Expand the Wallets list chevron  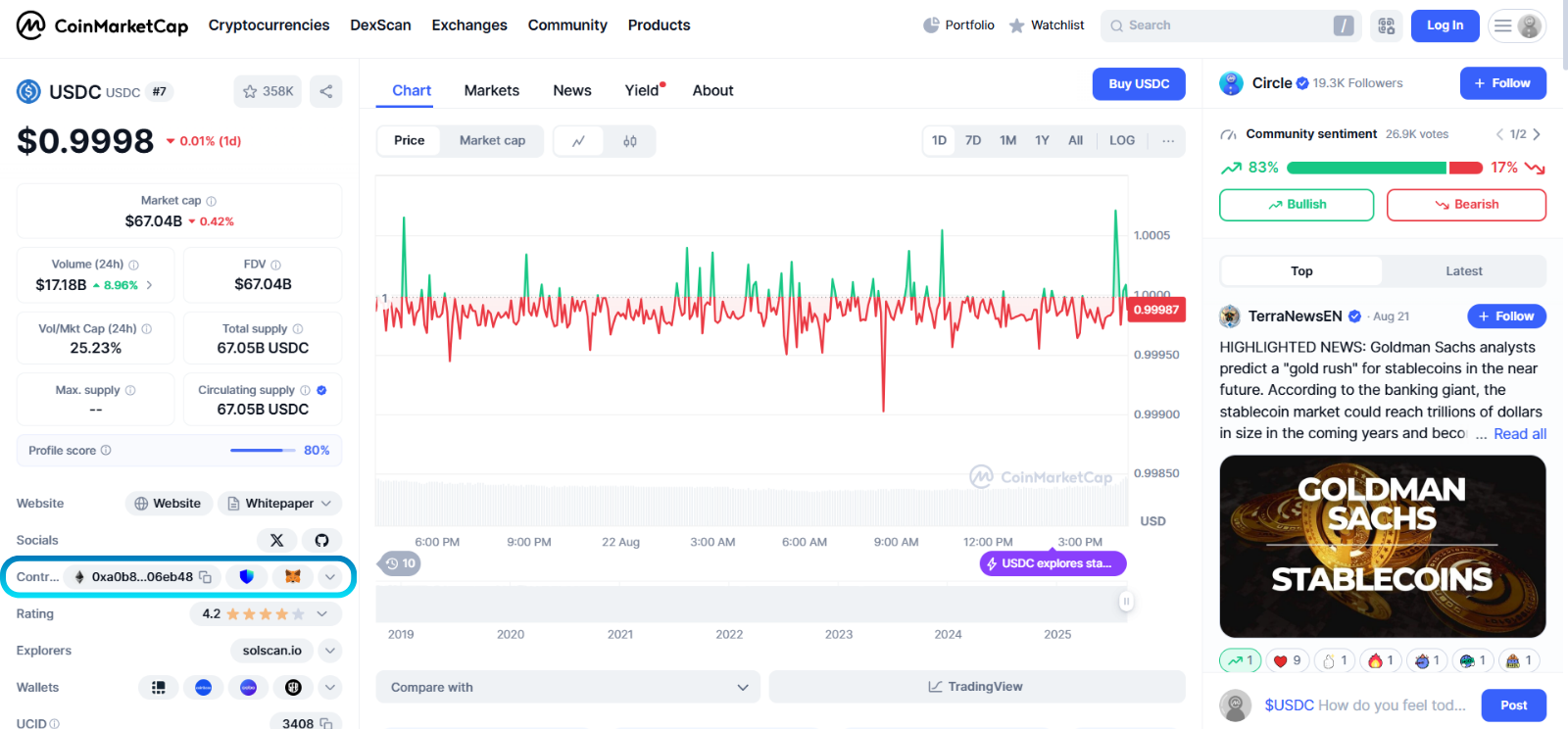click(x=330, y=688)
